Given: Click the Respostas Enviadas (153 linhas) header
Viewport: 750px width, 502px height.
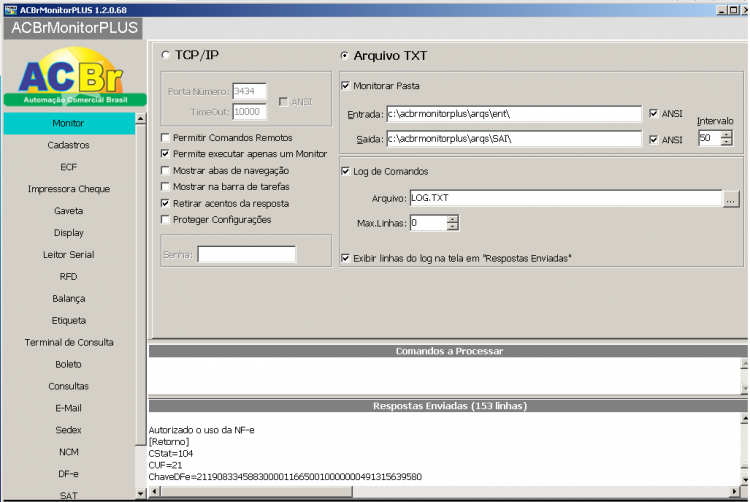Looking at the screenshot, I should [449, 406].
